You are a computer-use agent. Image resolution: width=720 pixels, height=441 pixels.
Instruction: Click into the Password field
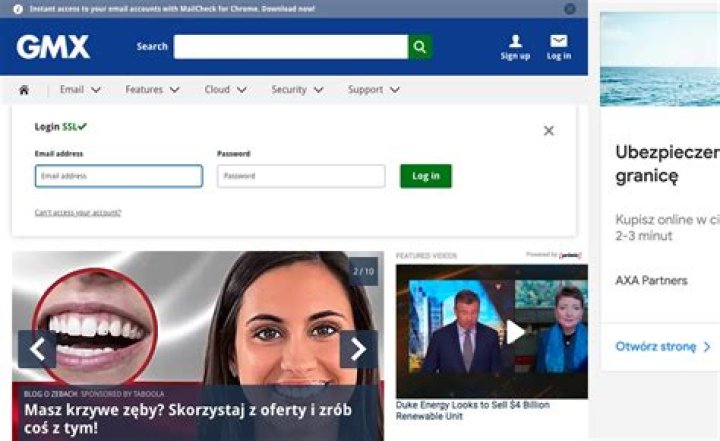click(x=300, y=176)
